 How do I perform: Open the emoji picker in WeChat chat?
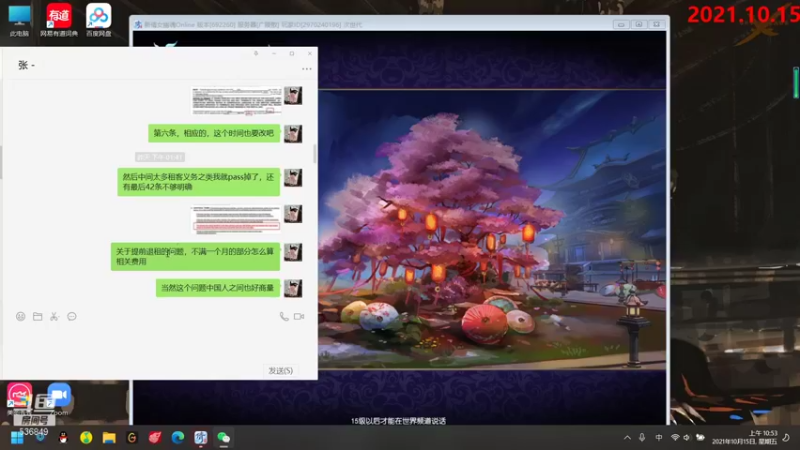(x=20, y=316)
